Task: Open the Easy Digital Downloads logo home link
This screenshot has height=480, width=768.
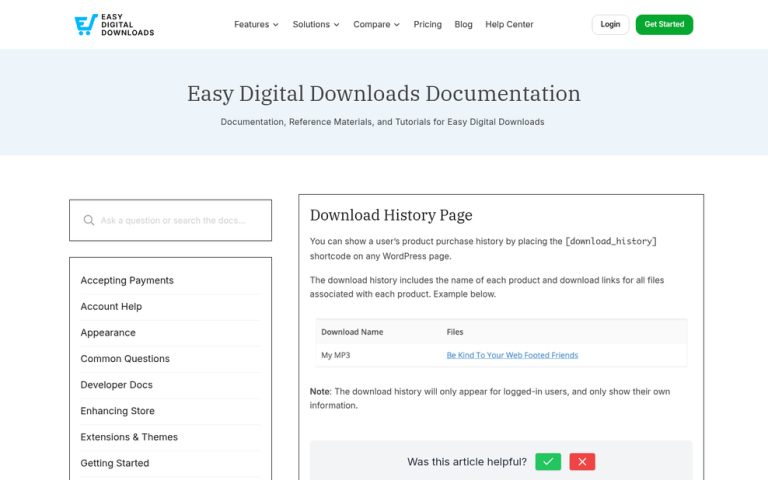Action: 114,24
